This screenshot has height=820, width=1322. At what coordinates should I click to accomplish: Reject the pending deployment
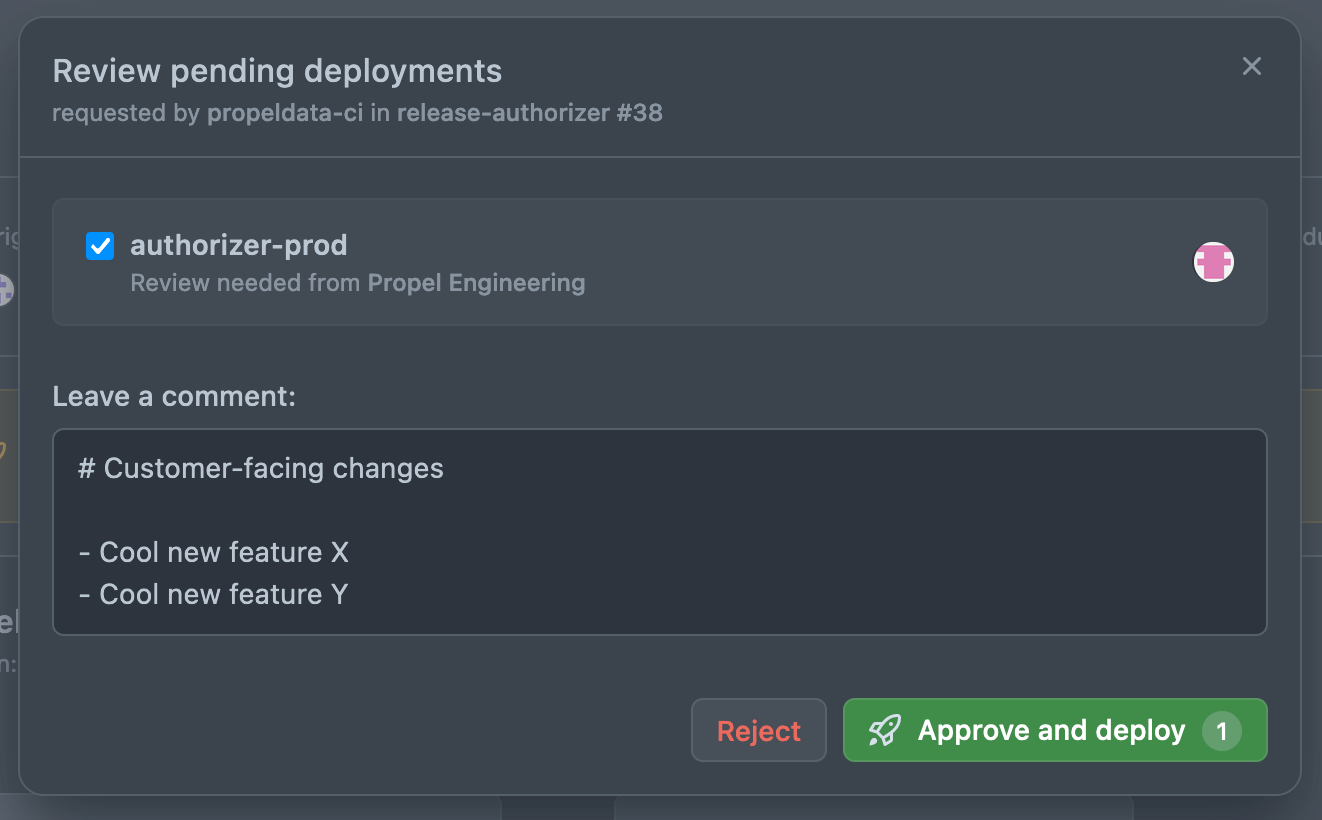click(x=758, y=731)
